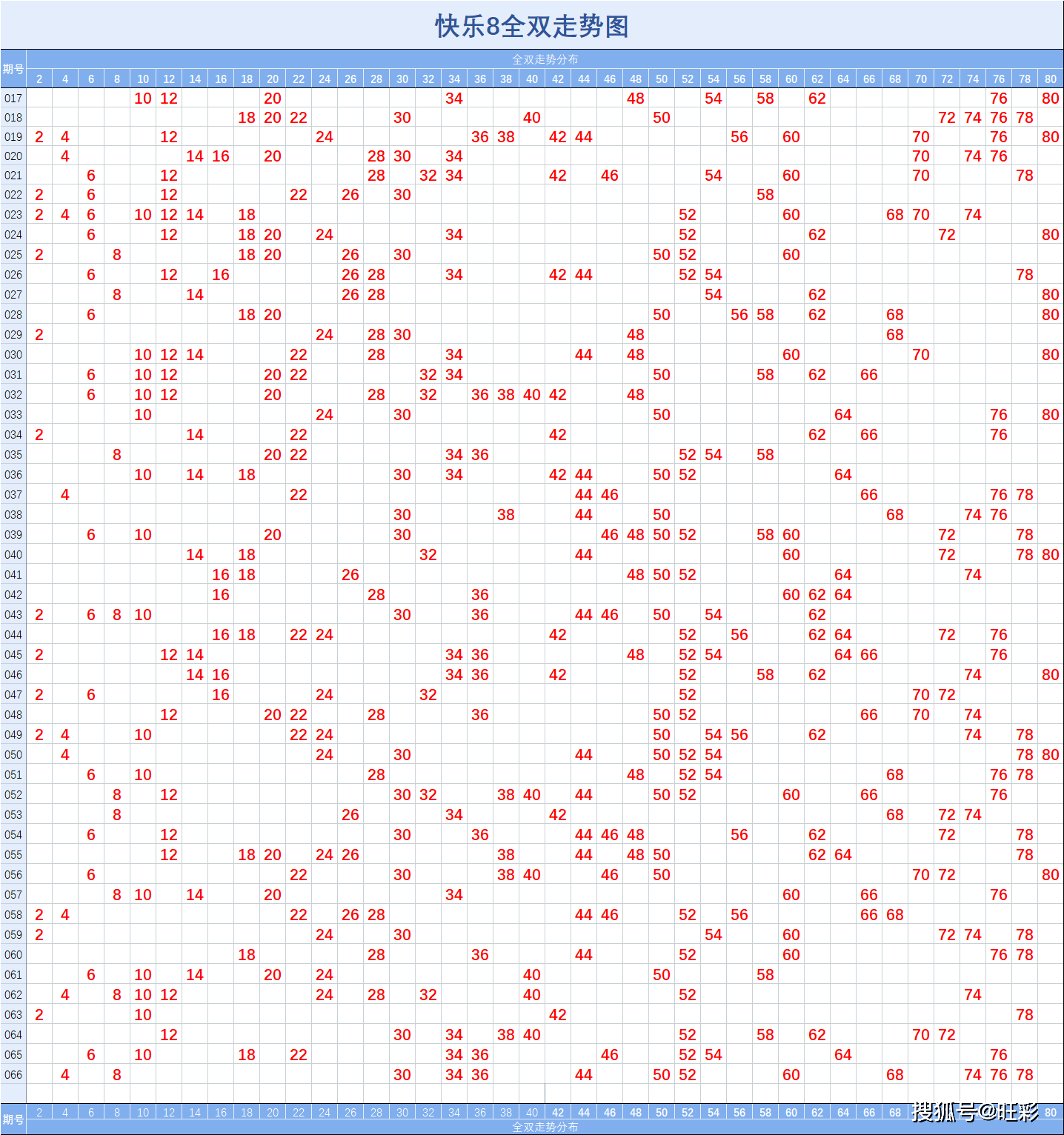Click number 64 in row 055
Screen dimensions: 1064x1135
[843, 855]
